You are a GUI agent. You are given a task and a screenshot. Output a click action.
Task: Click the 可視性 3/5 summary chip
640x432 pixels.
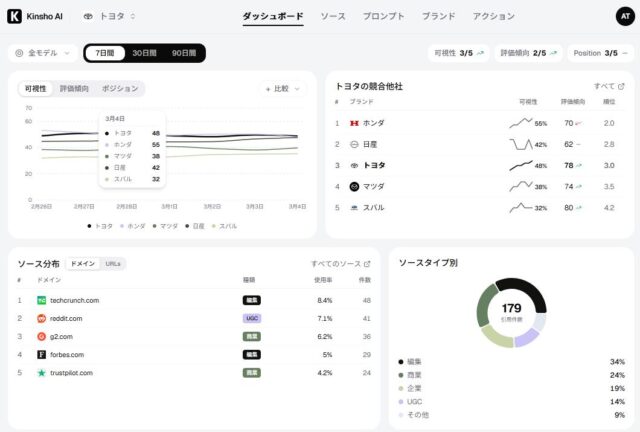458,53
